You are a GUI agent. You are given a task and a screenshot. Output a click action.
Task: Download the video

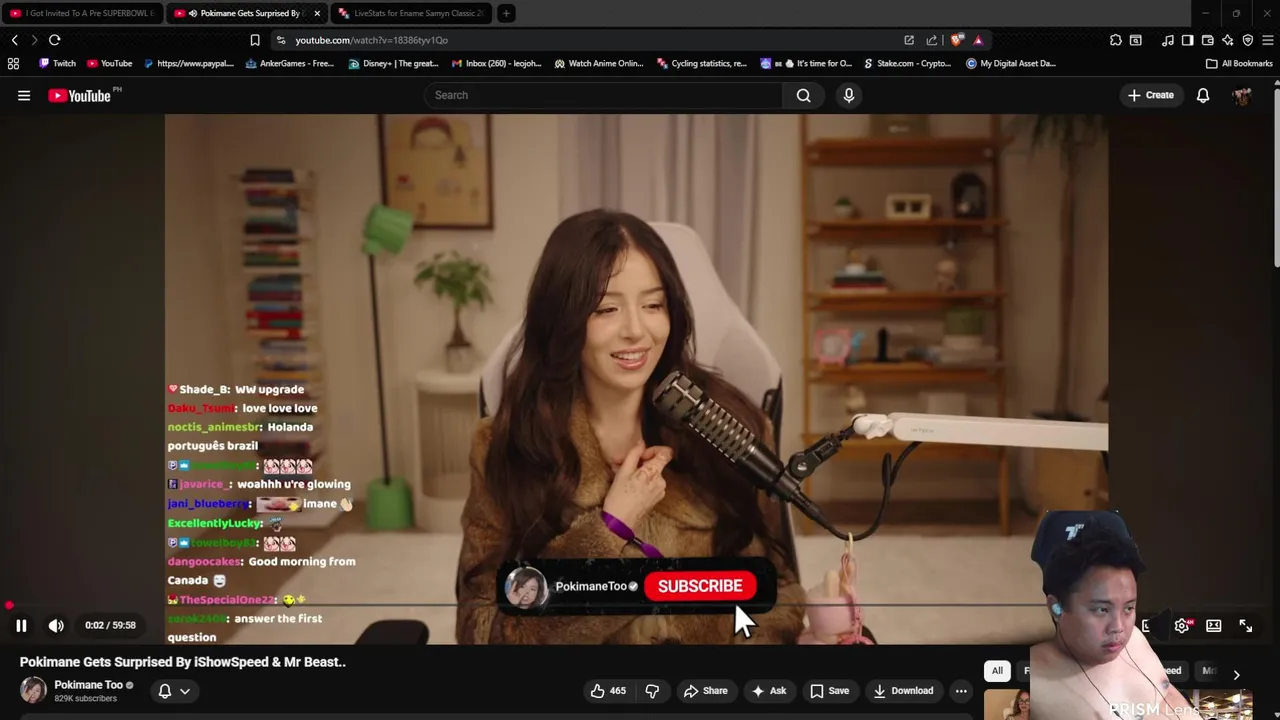pos(902,691)
